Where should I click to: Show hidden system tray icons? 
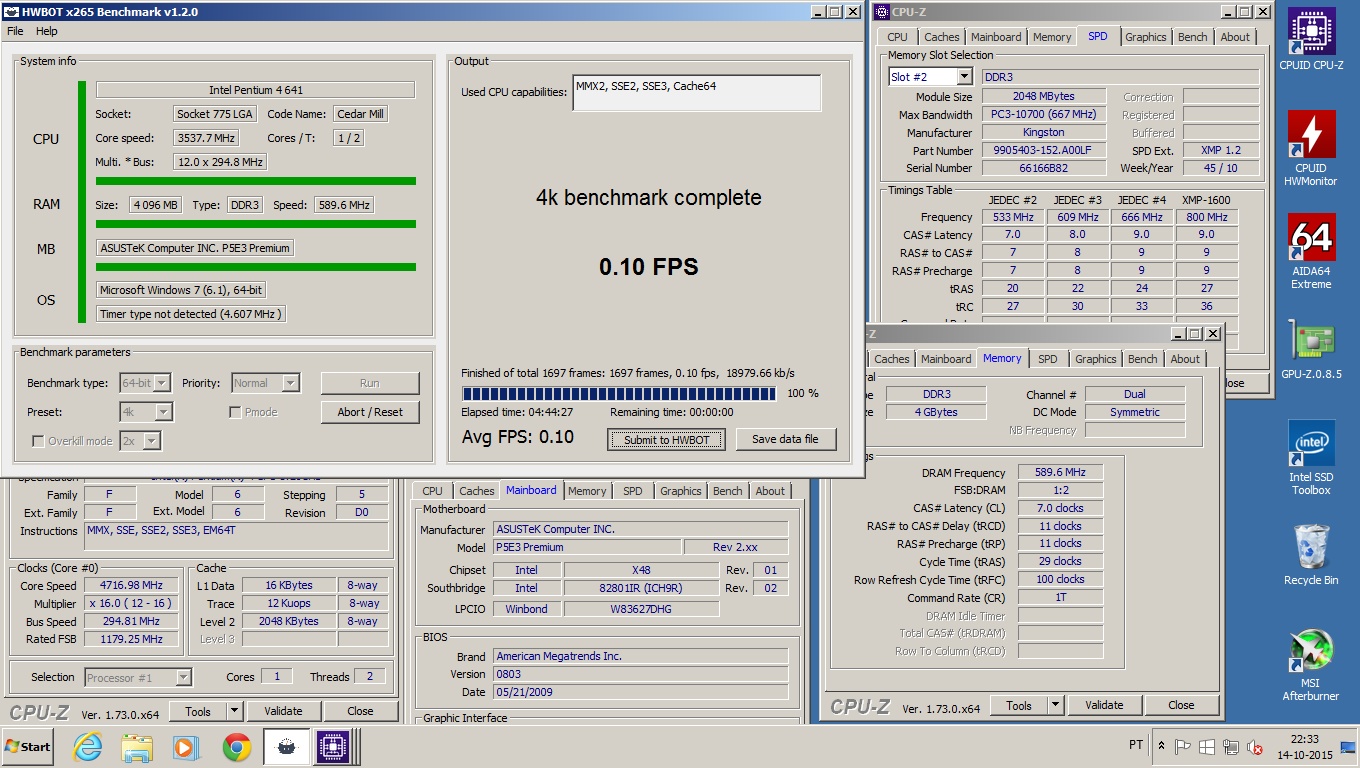coord(1161,746)
